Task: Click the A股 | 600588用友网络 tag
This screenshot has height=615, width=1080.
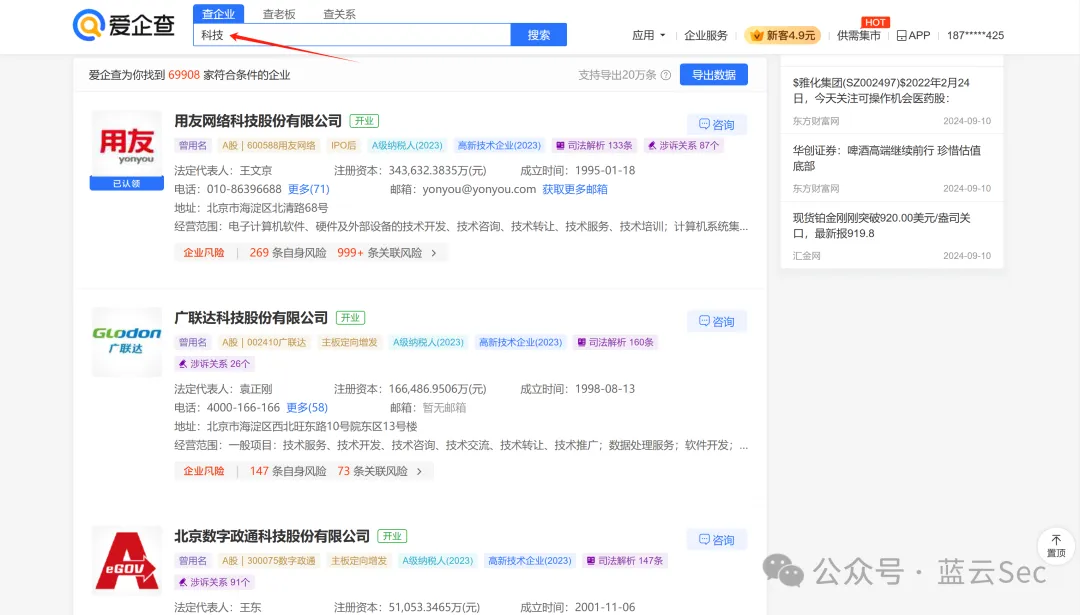Action: [x=269, y=145]
